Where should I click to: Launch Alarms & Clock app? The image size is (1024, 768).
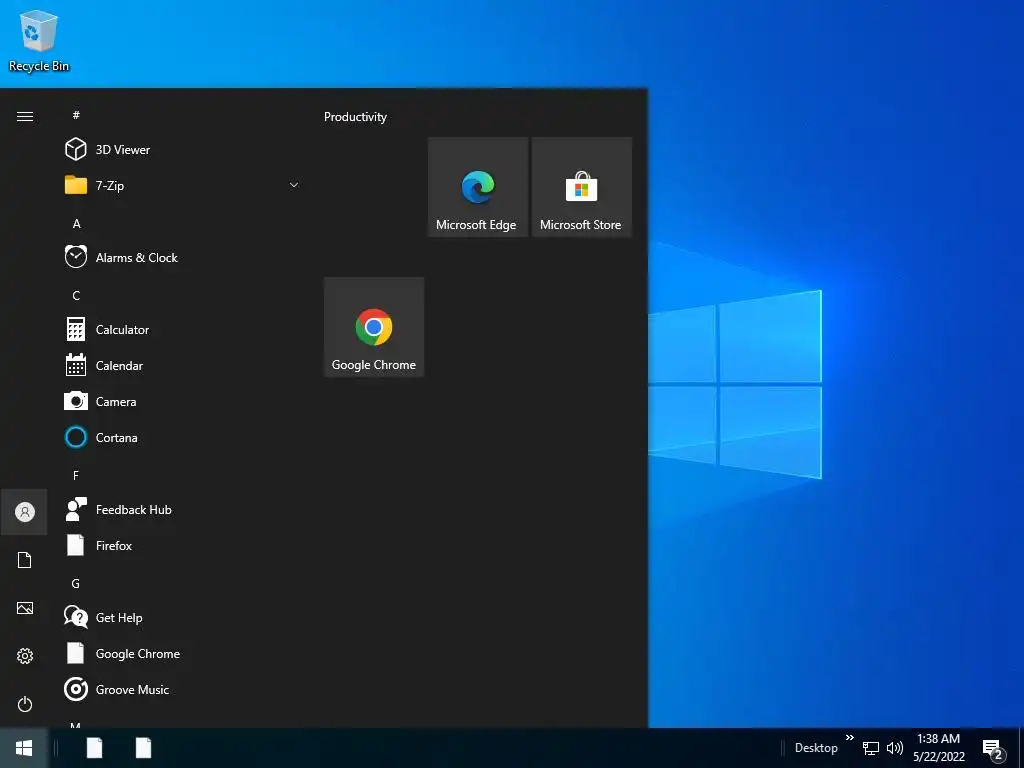coord(183,257)
